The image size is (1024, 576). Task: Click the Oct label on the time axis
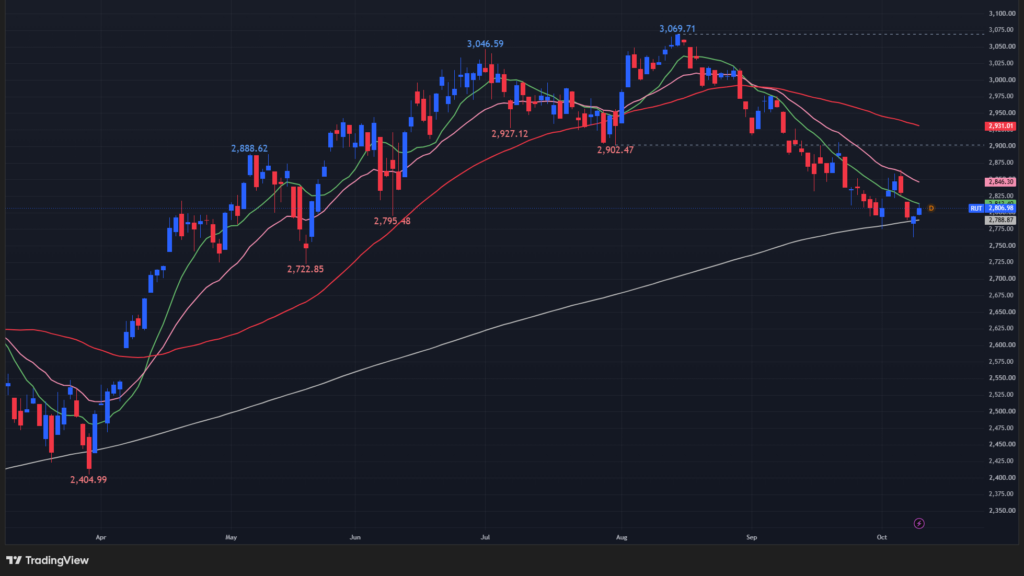point(882,537)
